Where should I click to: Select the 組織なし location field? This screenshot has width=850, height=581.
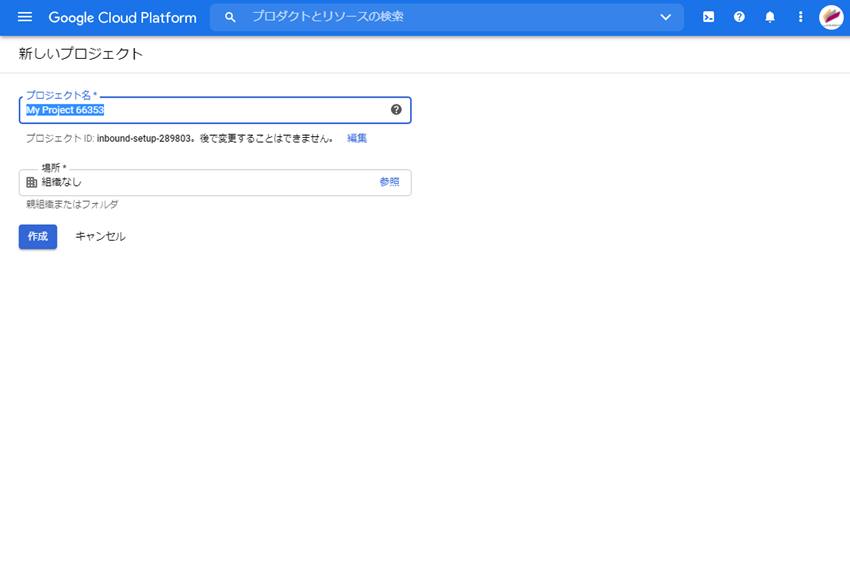tap(200, 182)
